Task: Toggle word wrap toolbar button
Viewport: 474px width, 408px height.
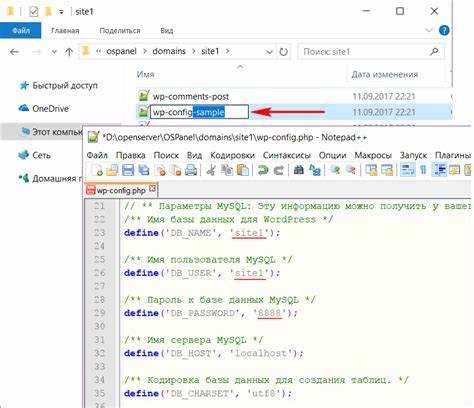Action: (407, 170)
